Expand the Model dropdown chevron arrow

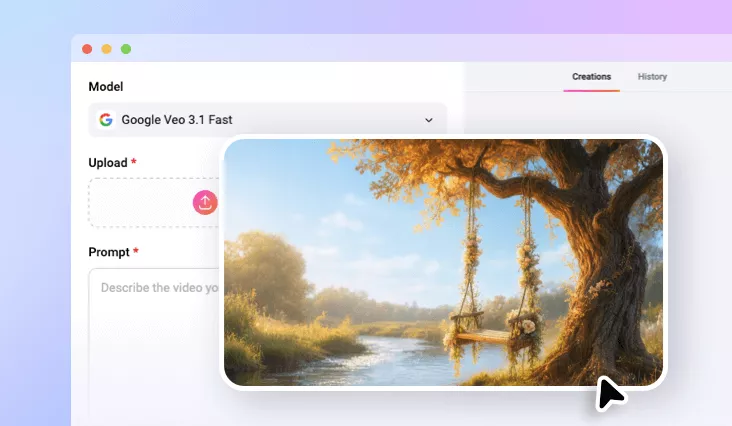(429, 120)
